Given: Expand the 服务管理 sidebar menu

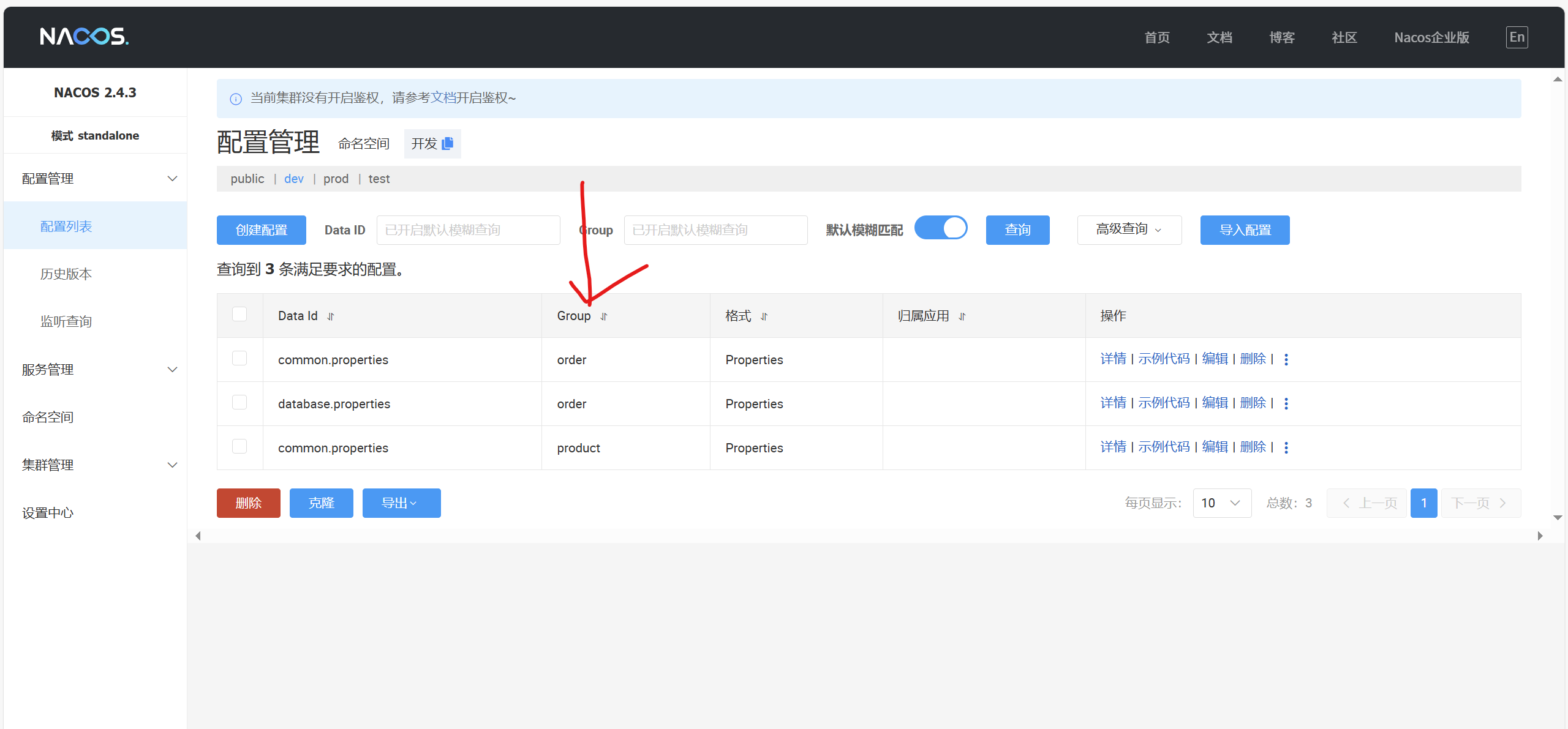Looking at the screenshot, I should click(95, 369).
